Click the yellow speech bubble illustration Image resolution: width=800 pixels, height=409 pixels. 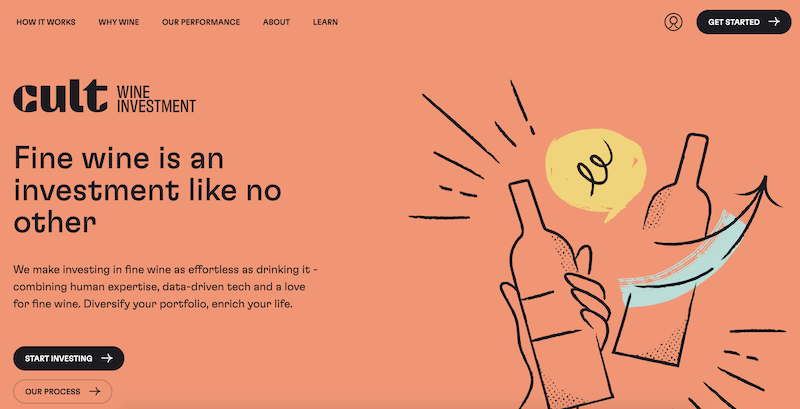pyautogui.click(x=595, y=172)
